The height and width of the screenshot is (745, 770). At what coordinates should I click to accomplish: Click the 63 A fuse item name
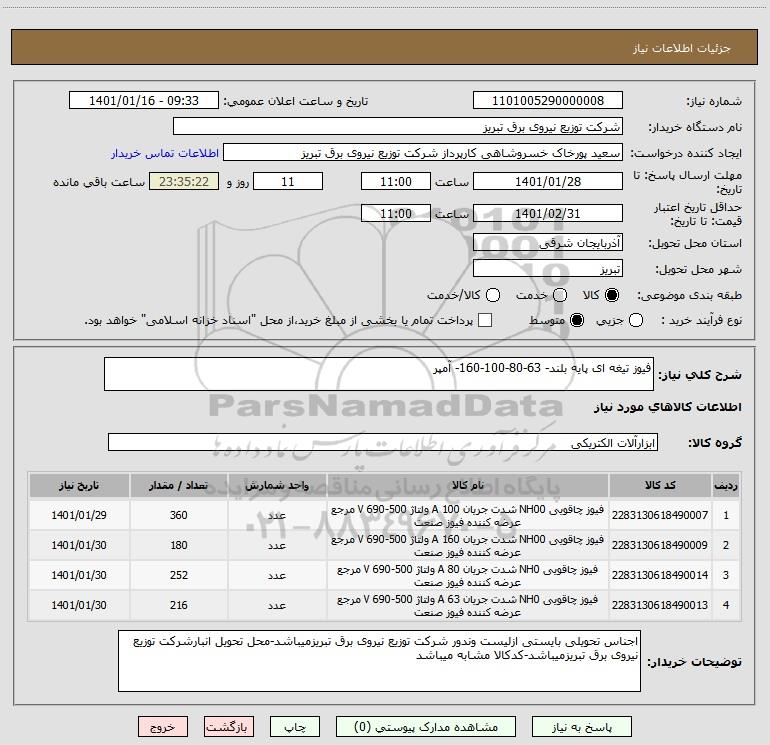(468, 606)
